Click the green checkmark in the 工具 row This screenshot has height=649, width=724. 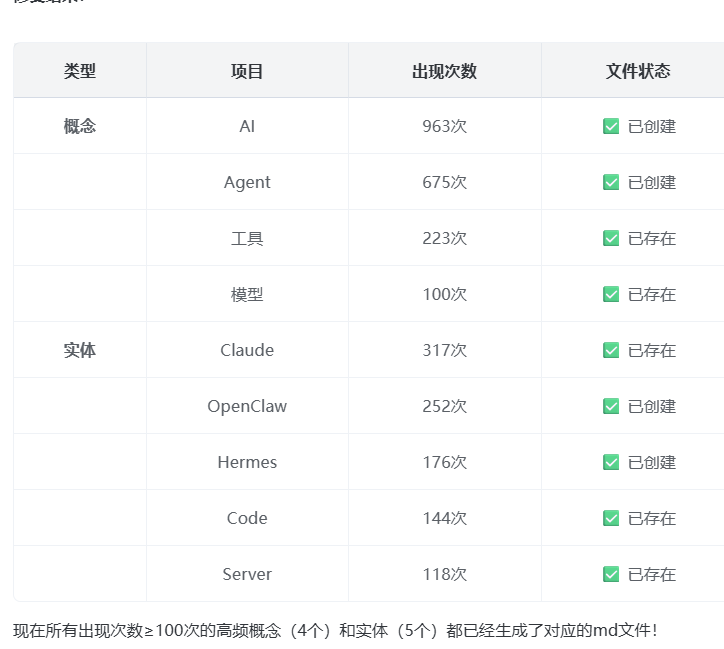(611, 238)
